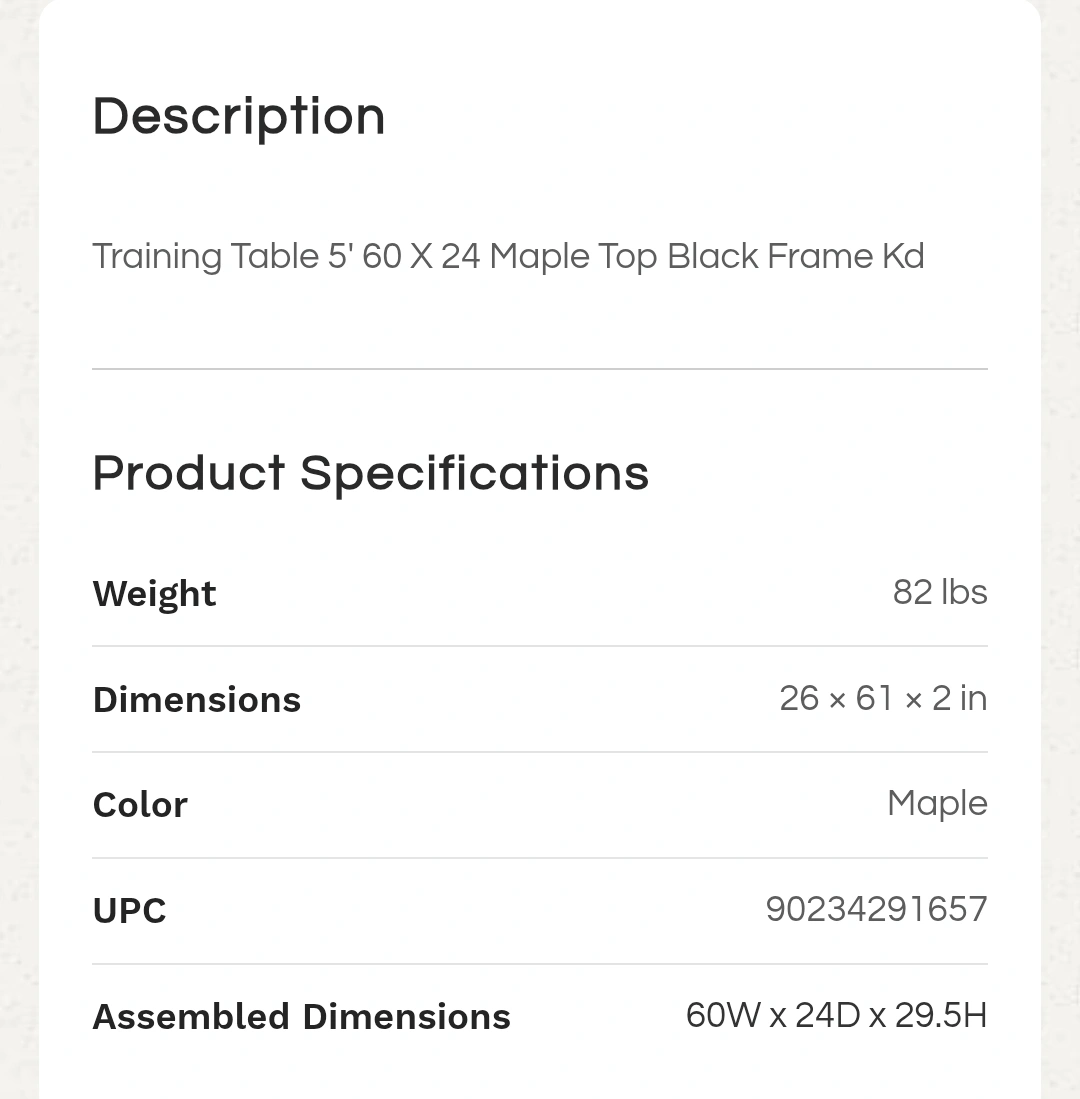Click the UPC label

(x=130, y=910)
